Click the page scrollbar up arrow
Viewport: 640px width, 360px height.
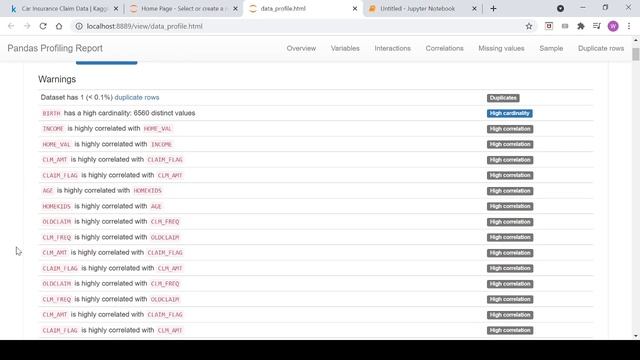click(x=636, y=40)
